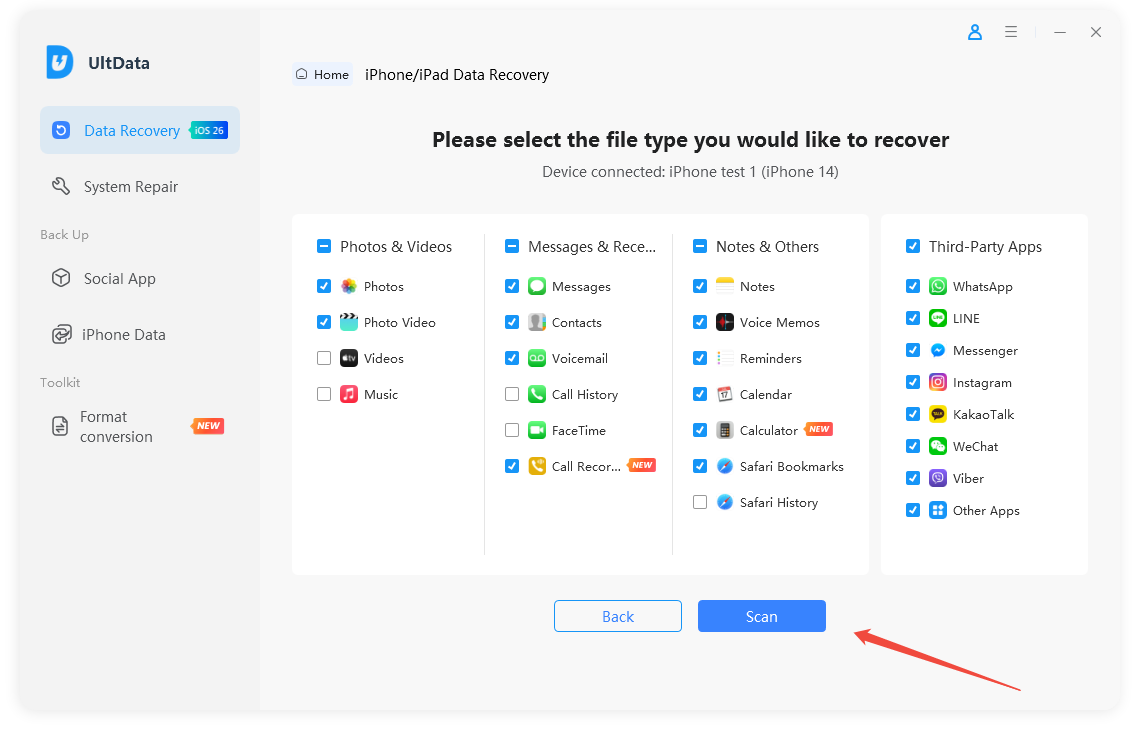Click the KakaoTalk label
The image size is (1140, 740).
tap(984, 415)
